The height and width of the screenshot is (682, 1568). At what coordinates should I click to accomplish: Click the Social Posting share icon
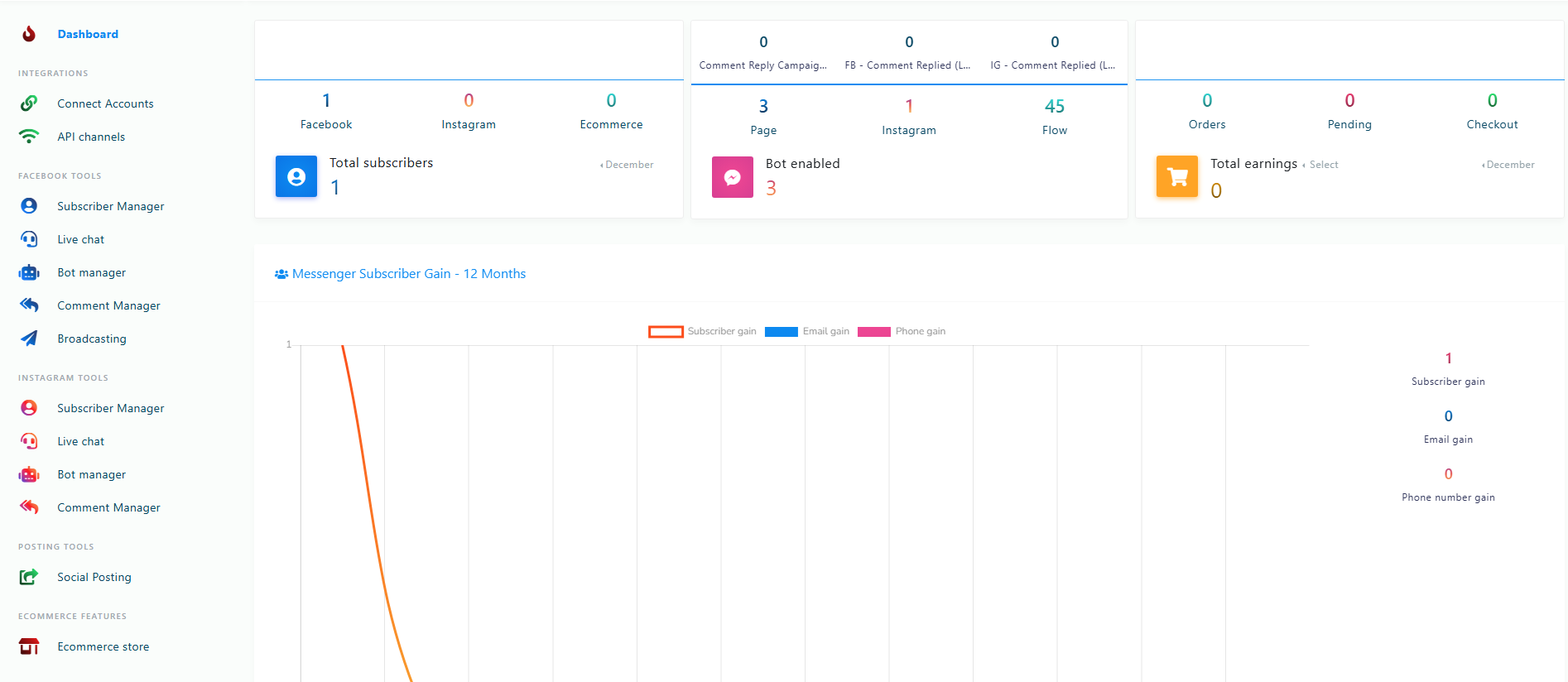[x=29, y=577]
